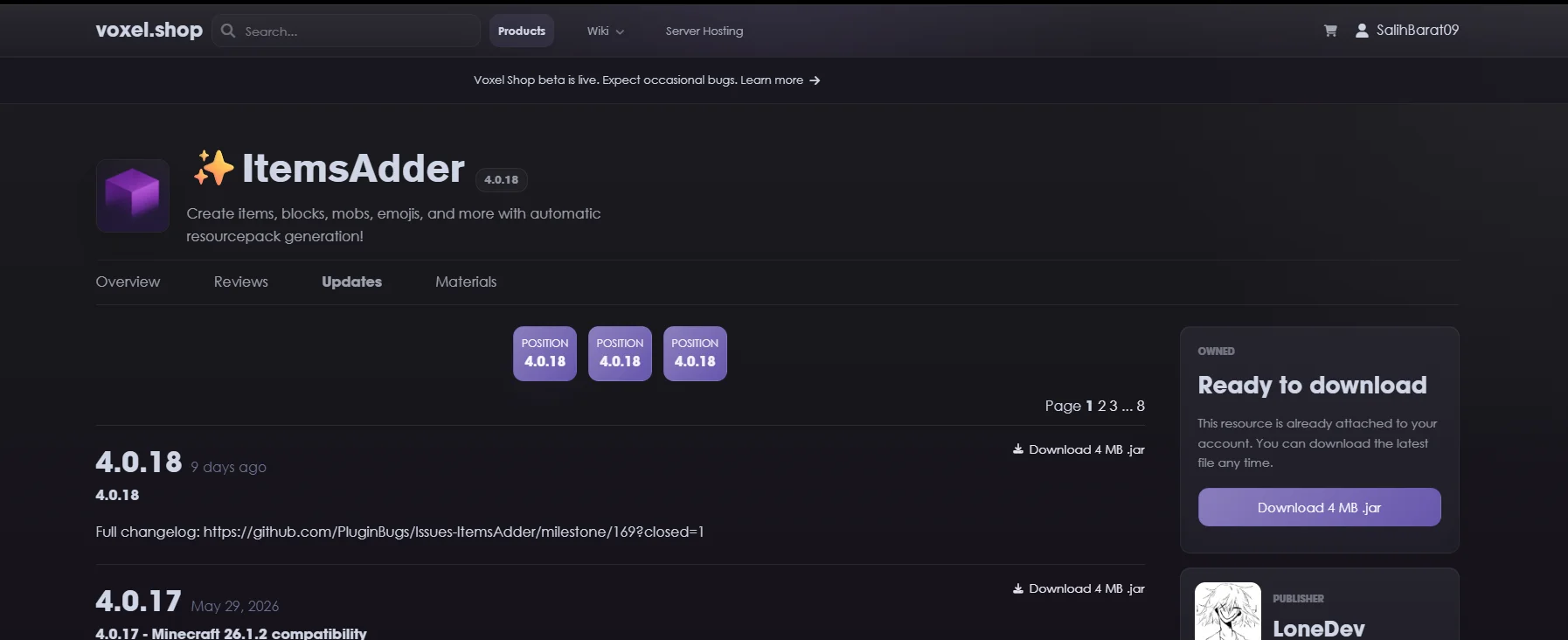Switch to the Materials tab

466,282
